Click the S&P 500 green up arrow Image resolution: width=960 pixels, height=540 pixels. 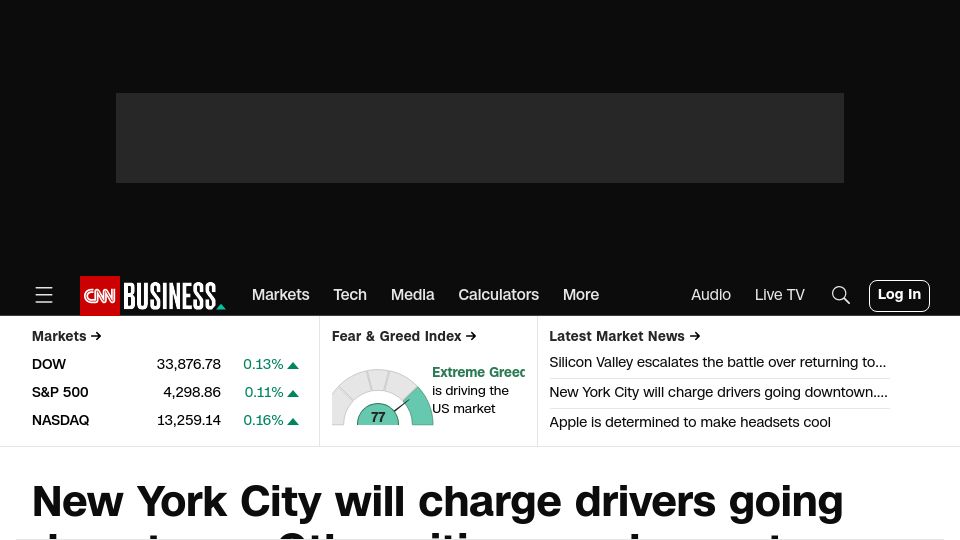click(293, 394)
